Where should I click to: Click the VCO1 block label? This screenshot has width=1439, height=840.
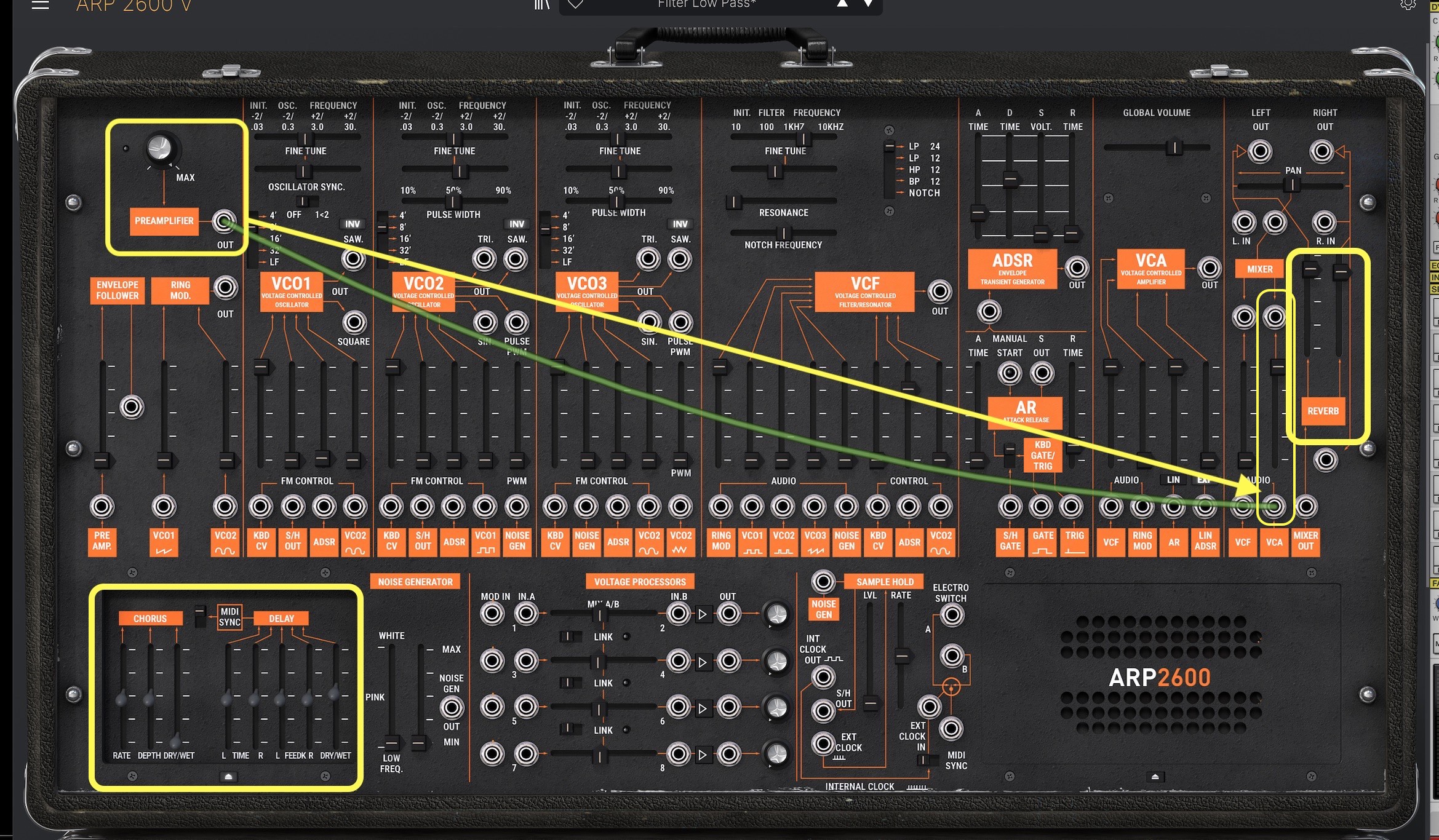(x=292, y=291)
